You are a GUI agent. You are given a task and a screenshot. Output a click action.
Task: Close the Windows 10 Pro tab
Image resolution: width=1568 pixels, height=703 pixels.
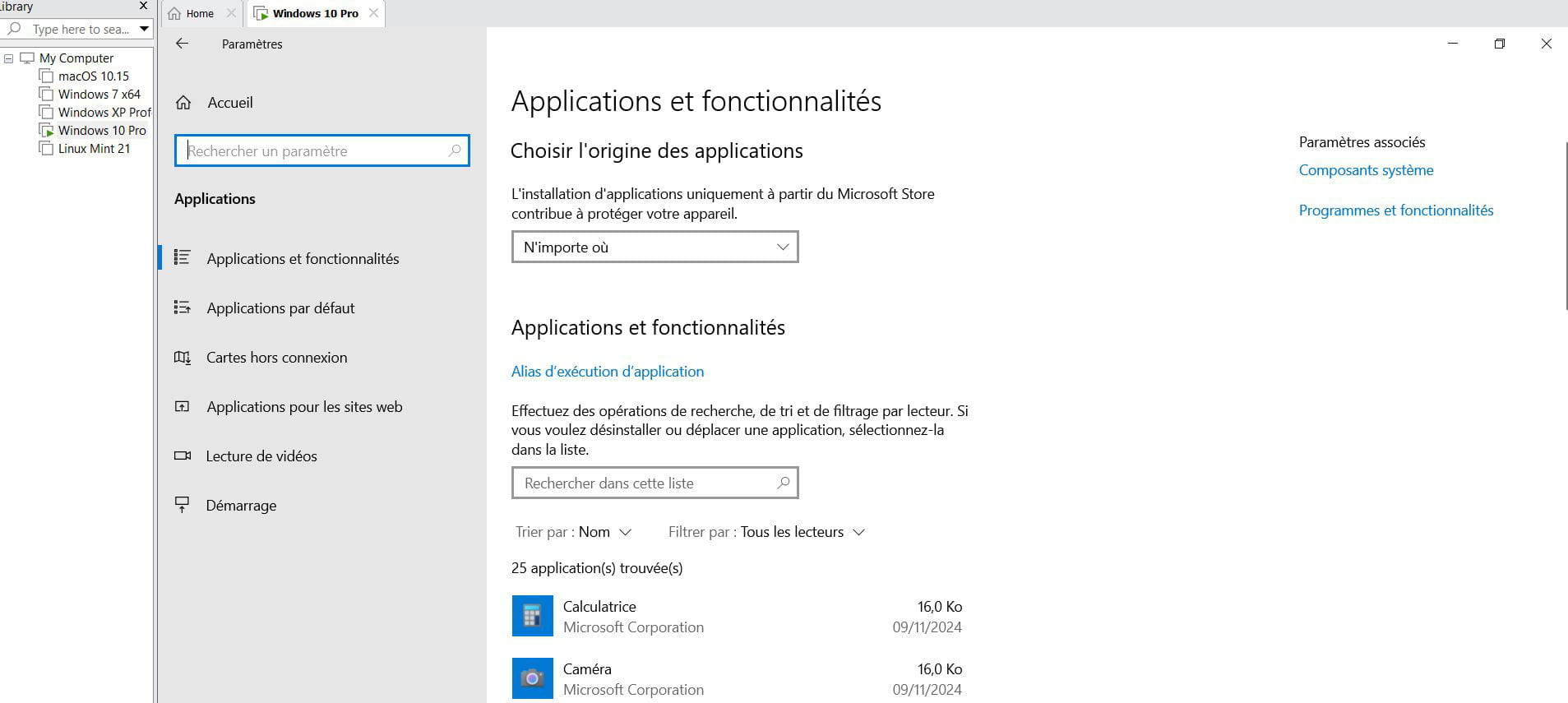374,13
